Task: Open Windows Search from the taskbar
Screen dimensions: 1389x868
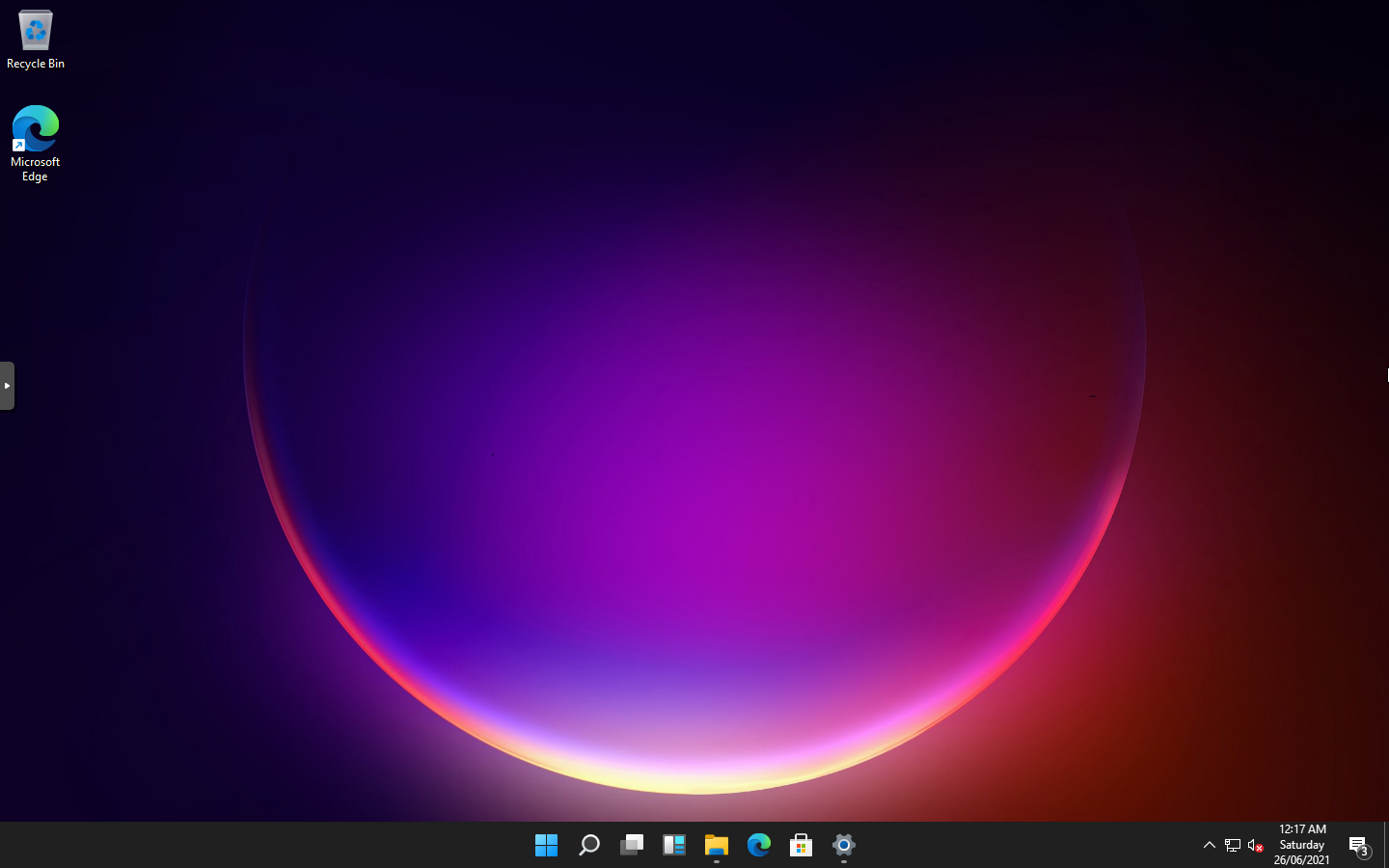Action: (x=588, y=845)
